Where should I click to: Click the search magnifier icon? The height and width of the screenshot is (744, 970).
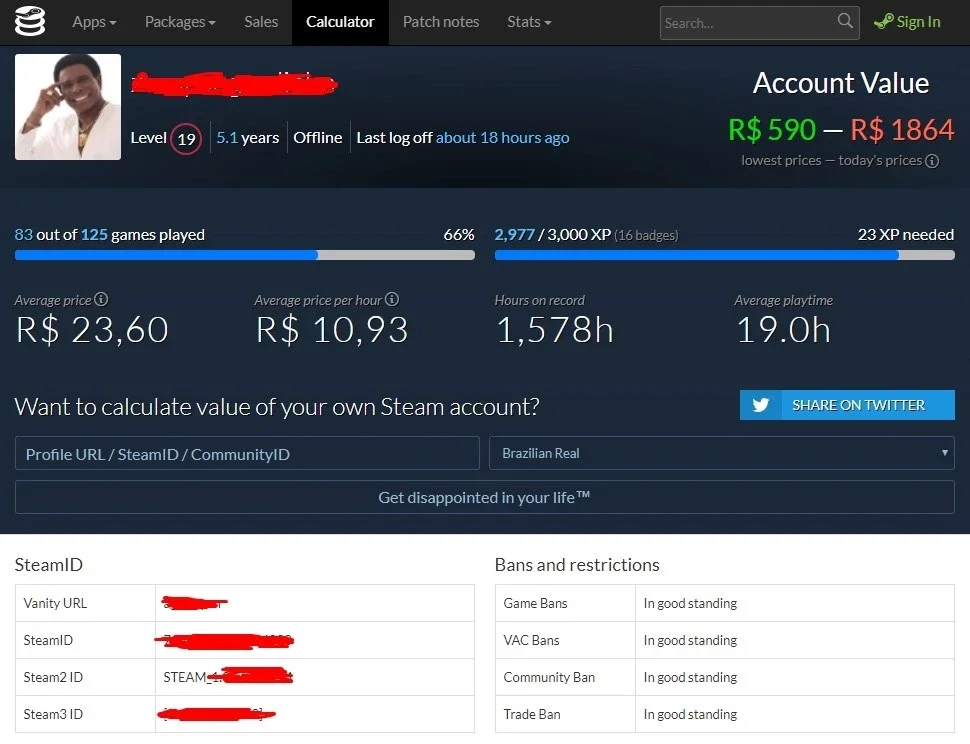844,21
